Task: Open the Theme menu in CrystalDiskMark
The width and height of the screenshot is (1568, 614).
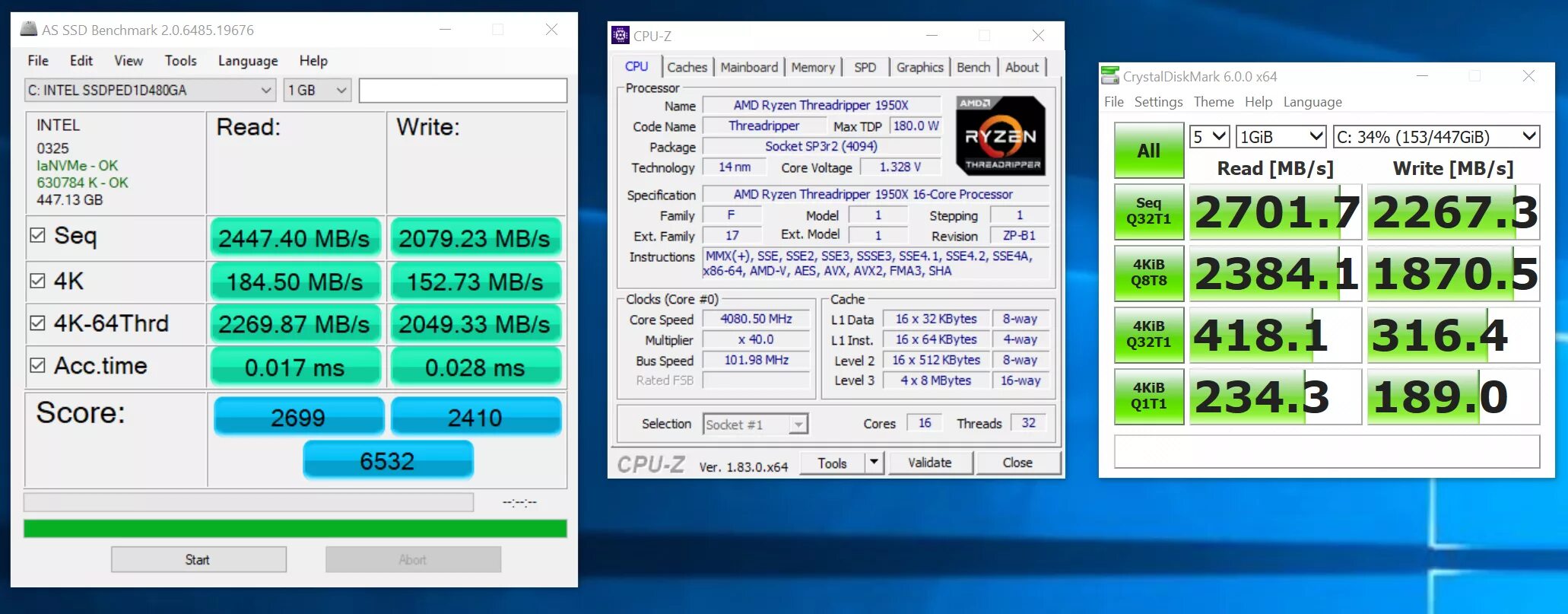Action: [1214, 102]
